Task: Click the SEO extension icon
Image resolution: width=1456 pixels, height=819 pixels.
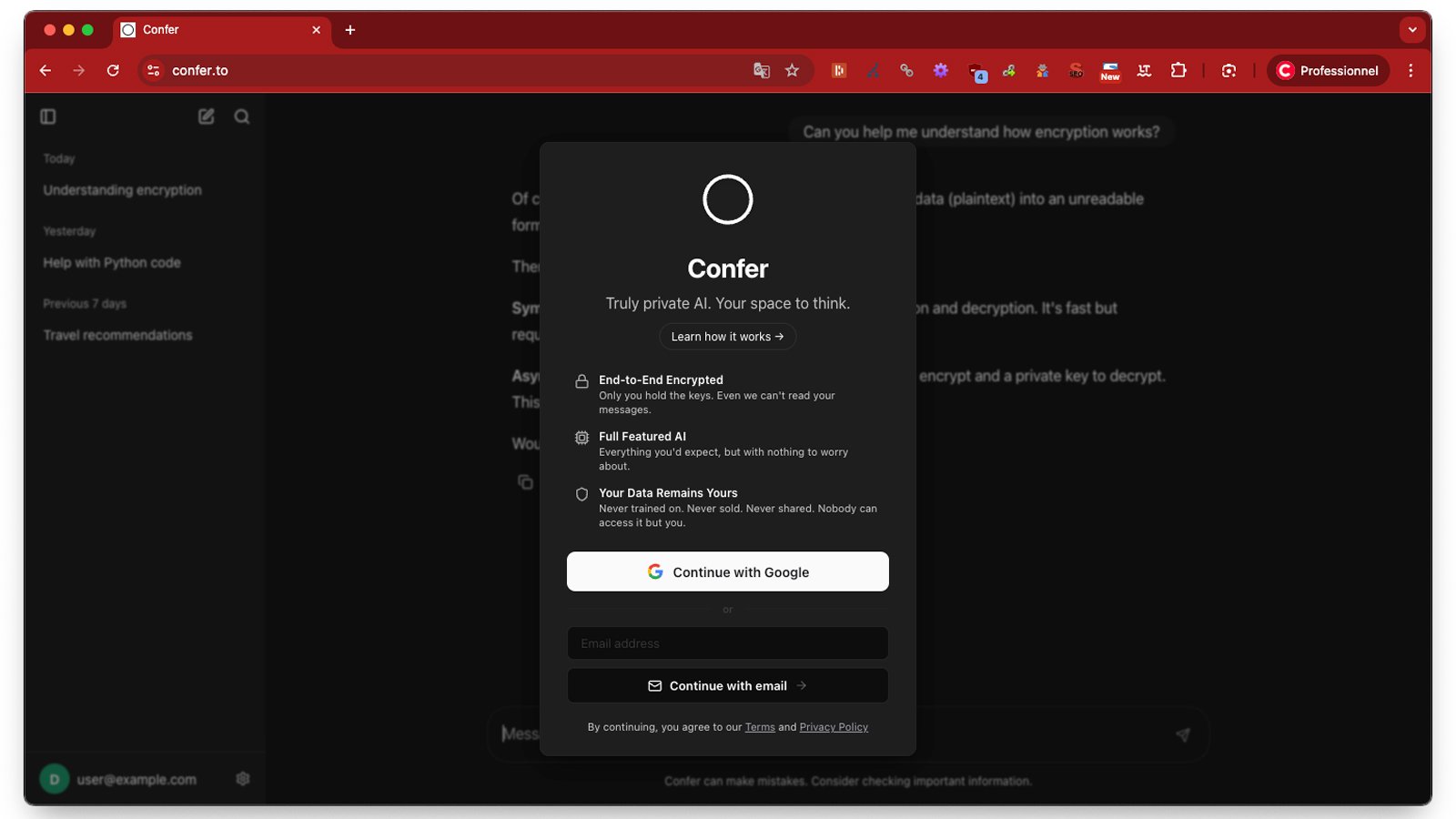Action: pyautogui.click(x=1077, y=70)
